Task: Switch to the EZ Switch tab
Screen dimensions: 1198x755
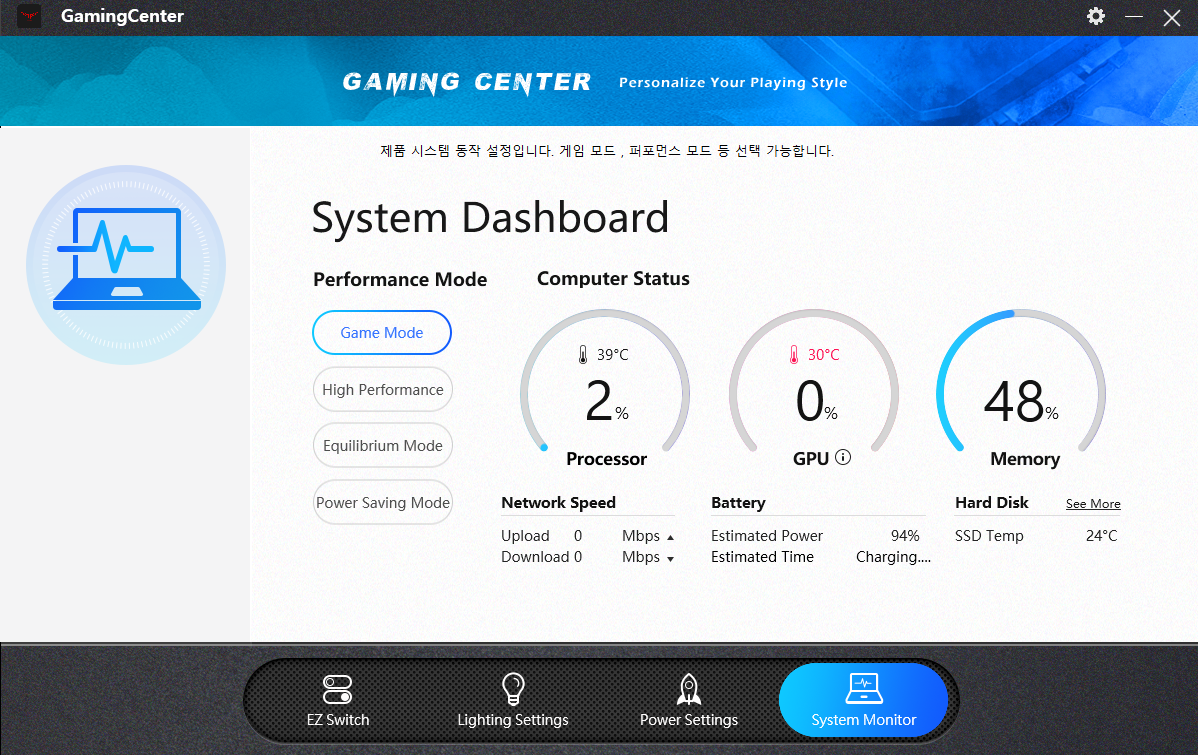Action: (338, 700)
